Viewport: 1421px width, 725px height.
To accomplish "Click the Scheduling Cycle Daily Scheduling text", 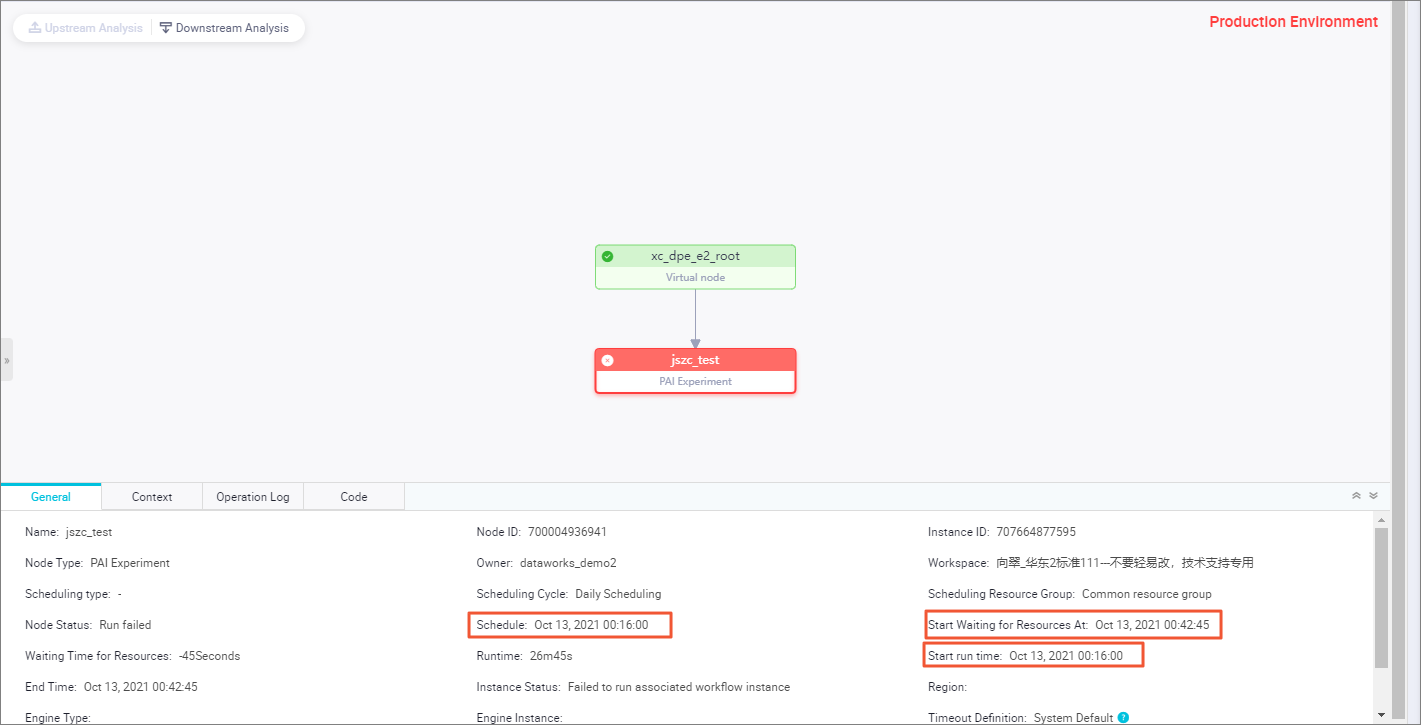I will click(618, 594).
